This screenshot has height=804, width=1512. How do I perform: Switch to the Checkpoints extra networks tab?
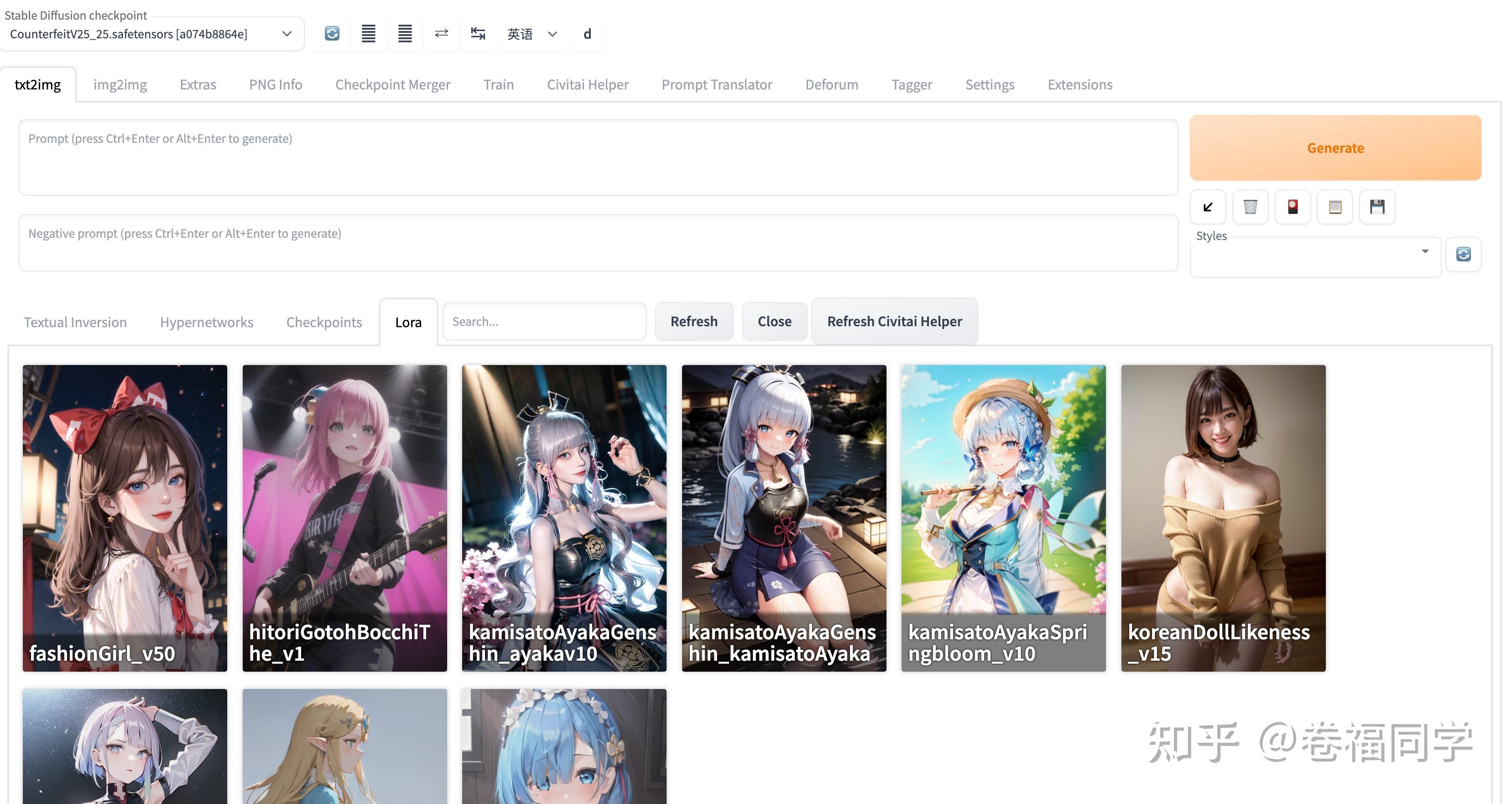324,322
